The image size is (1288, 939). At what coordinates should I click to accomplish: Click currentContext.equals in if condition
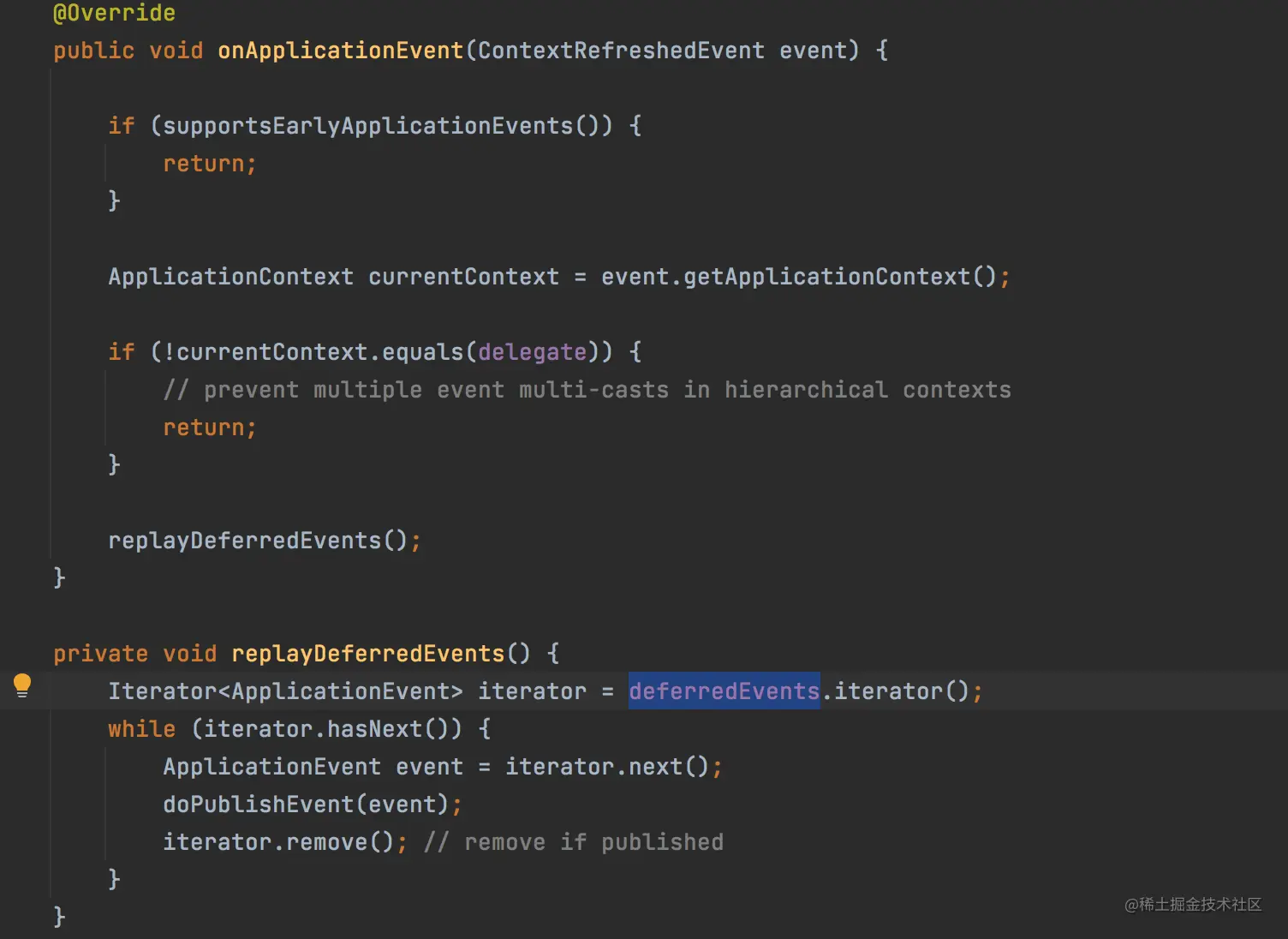click(319, 352)
